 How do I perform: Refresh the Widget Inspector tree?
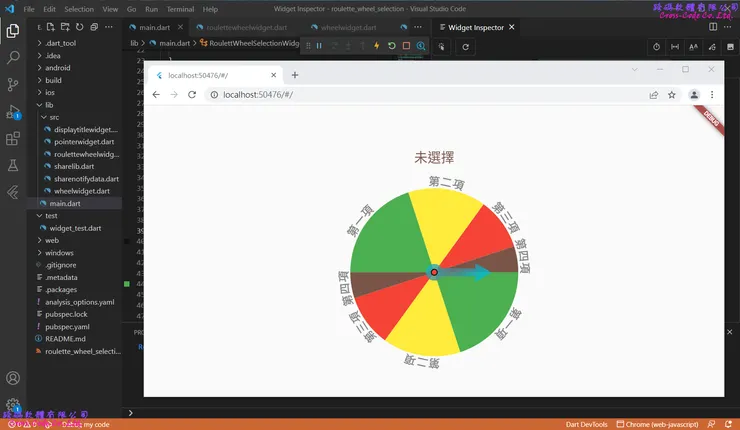[x=465, y=47]
